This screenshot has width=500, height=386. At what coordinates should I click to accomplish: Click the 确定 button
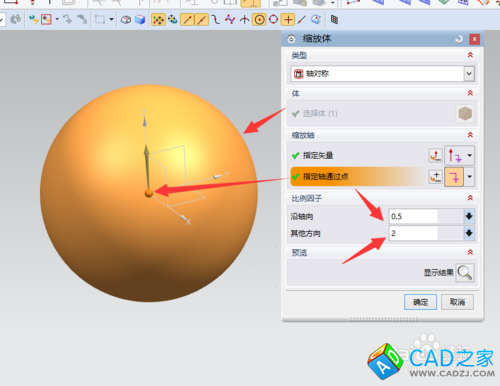click(420, 302)
